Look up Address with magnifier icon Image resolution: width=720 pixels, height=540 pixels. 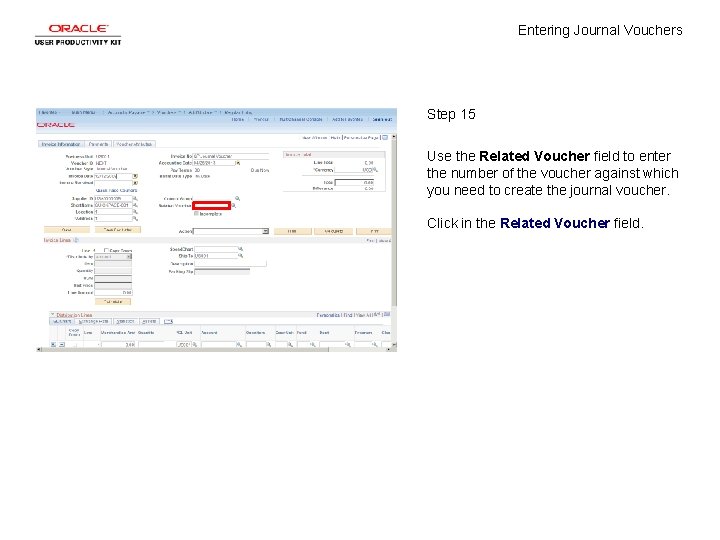(x=135, y=219)
